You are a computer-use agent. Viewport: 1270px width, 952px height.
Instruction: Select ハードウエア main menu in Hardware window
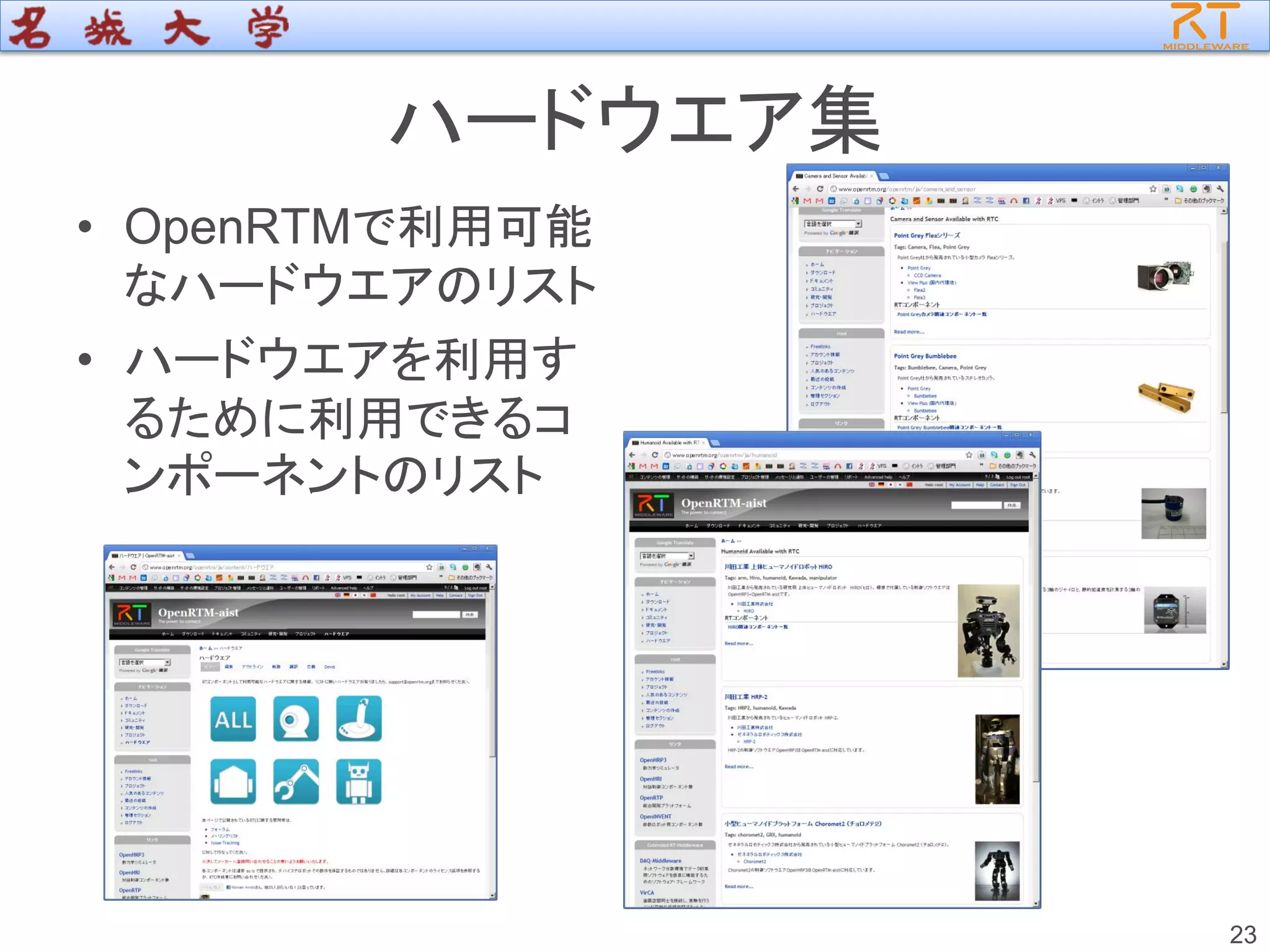[337, 634]
